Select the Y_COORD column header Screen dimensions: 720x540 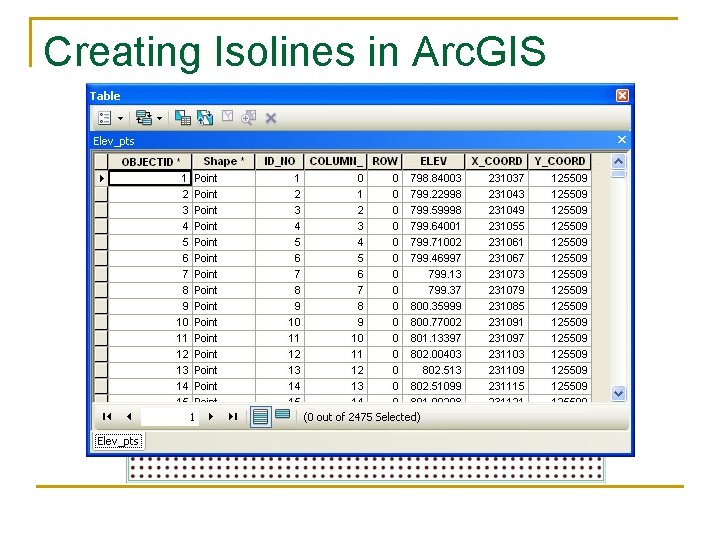click(559, 162)
